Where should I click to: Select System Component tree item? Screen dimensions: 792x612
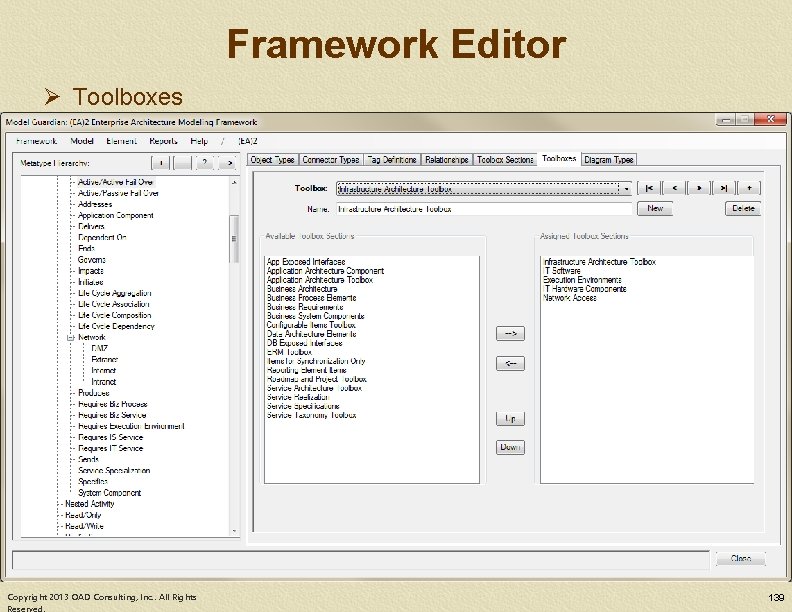pyautogui.click(x=110, y=493)
